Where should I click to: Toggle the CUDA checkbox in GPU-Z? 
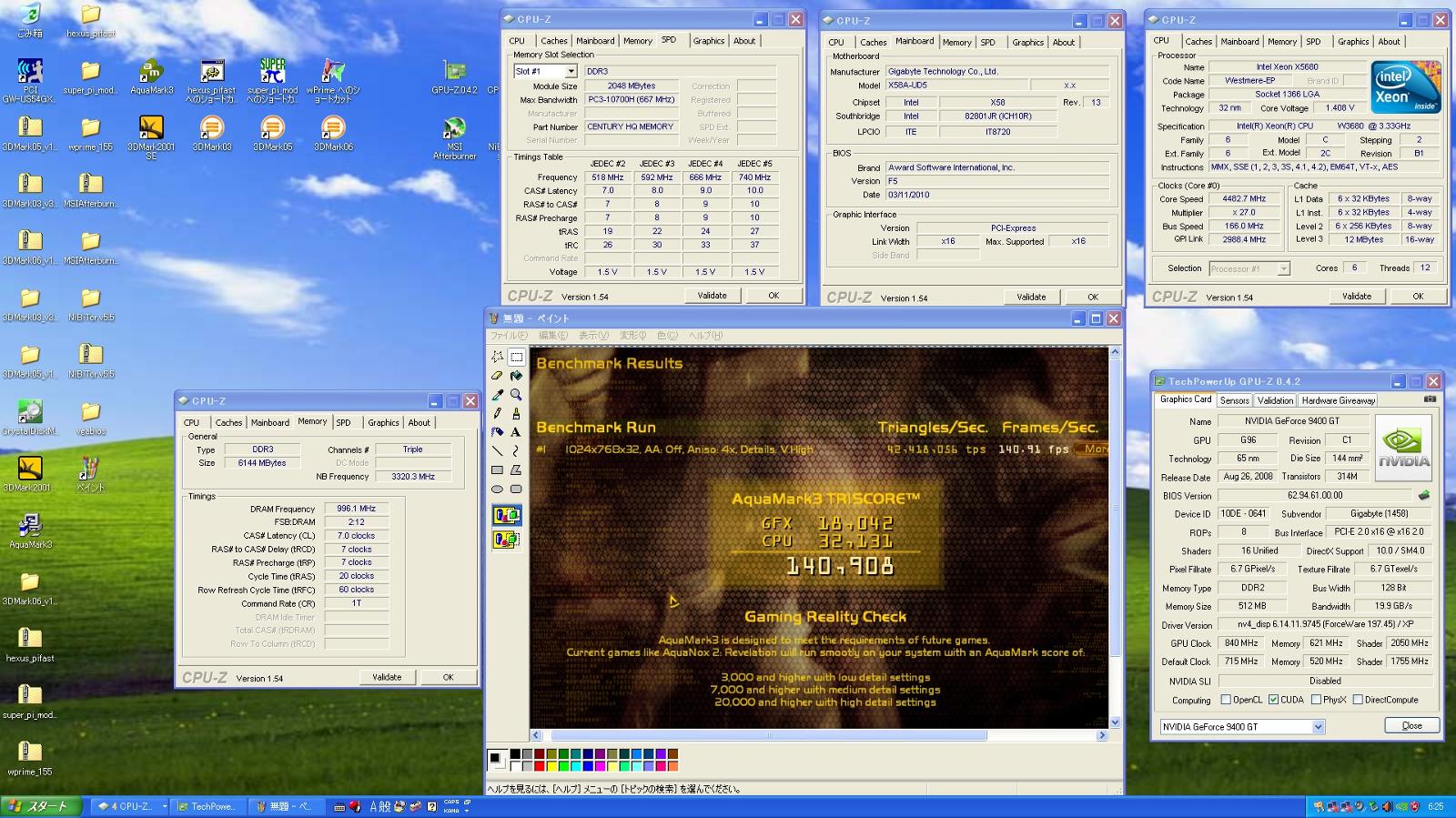pos(1274,700)
